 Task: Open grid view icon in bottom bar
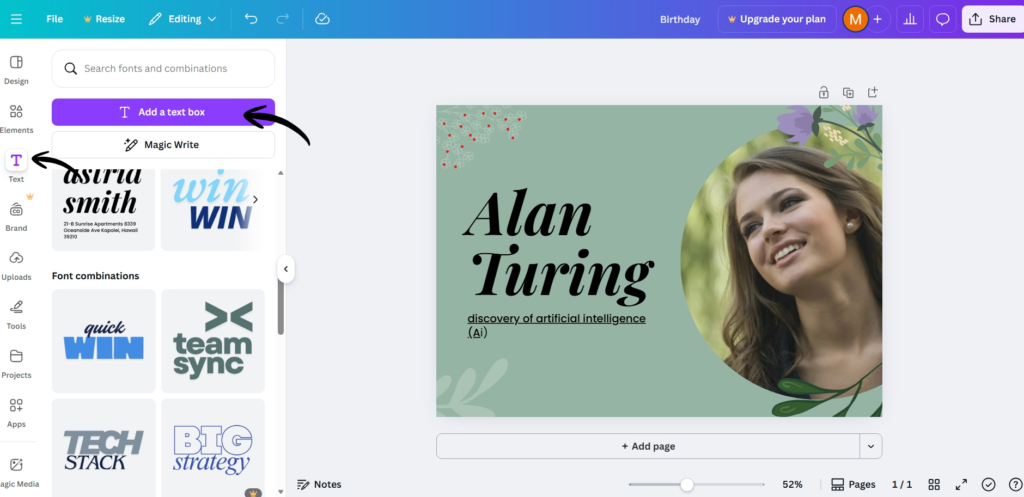pyautogui.click(x=934, y=484)
